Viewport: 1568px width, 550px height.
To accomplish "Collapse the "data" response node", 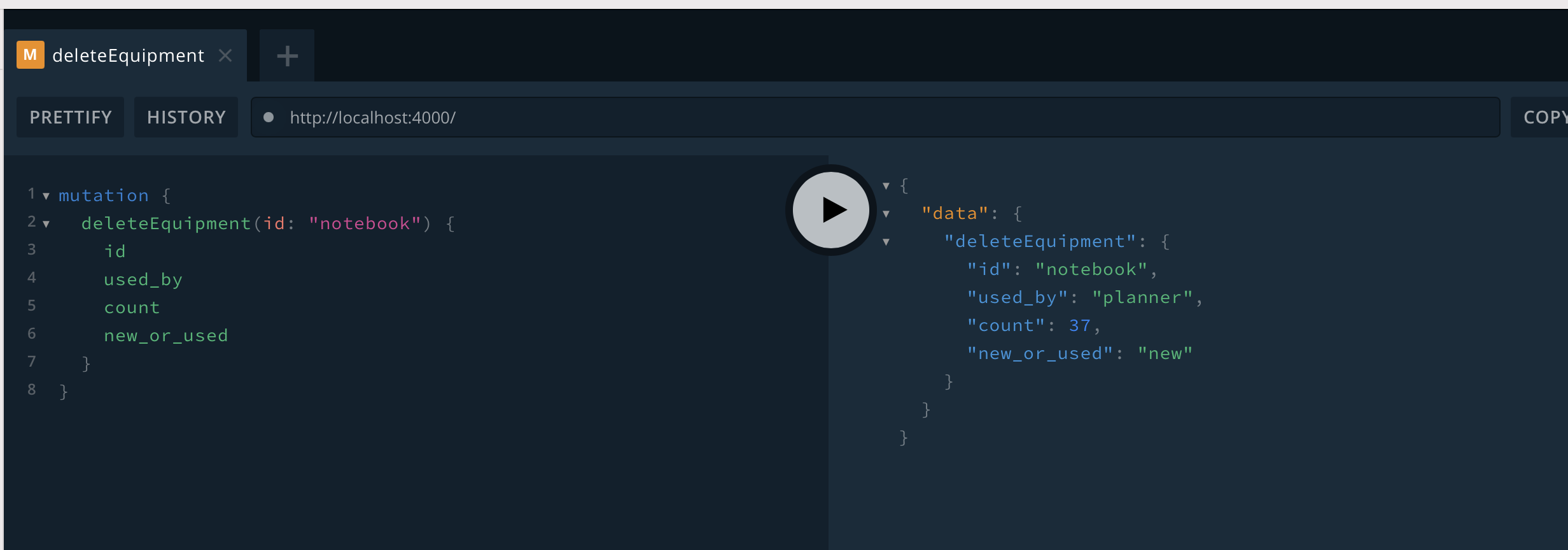I will pos(886,214).
